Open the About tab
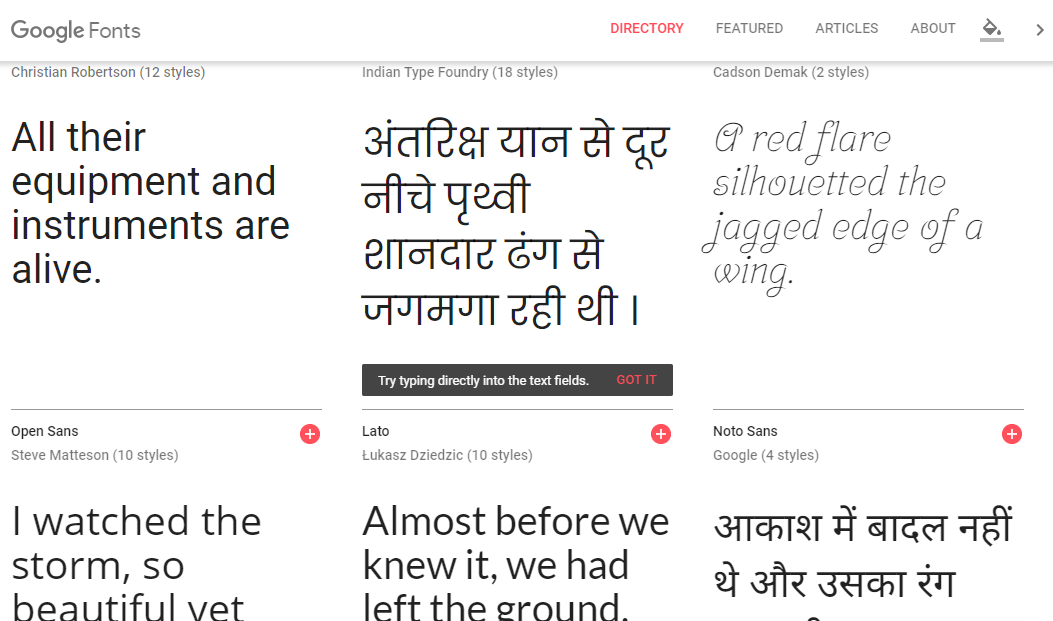The height and width of the screenshot is (621, 1053). 933,28
